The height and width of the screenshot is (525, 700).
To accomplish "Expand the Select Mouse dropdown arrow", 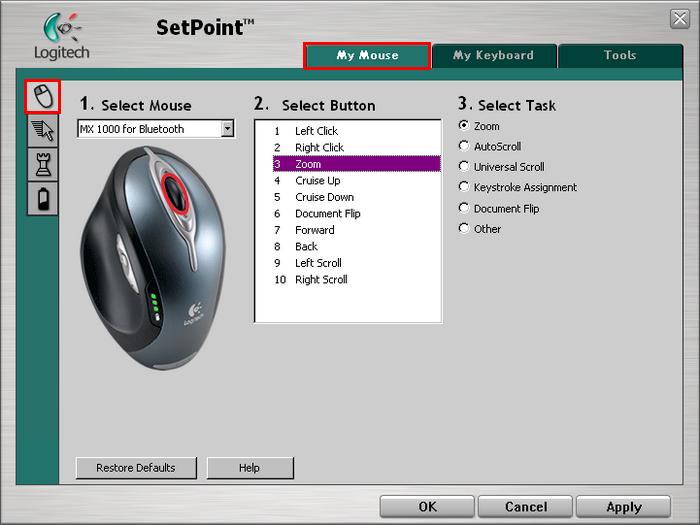I will [228, 129].
